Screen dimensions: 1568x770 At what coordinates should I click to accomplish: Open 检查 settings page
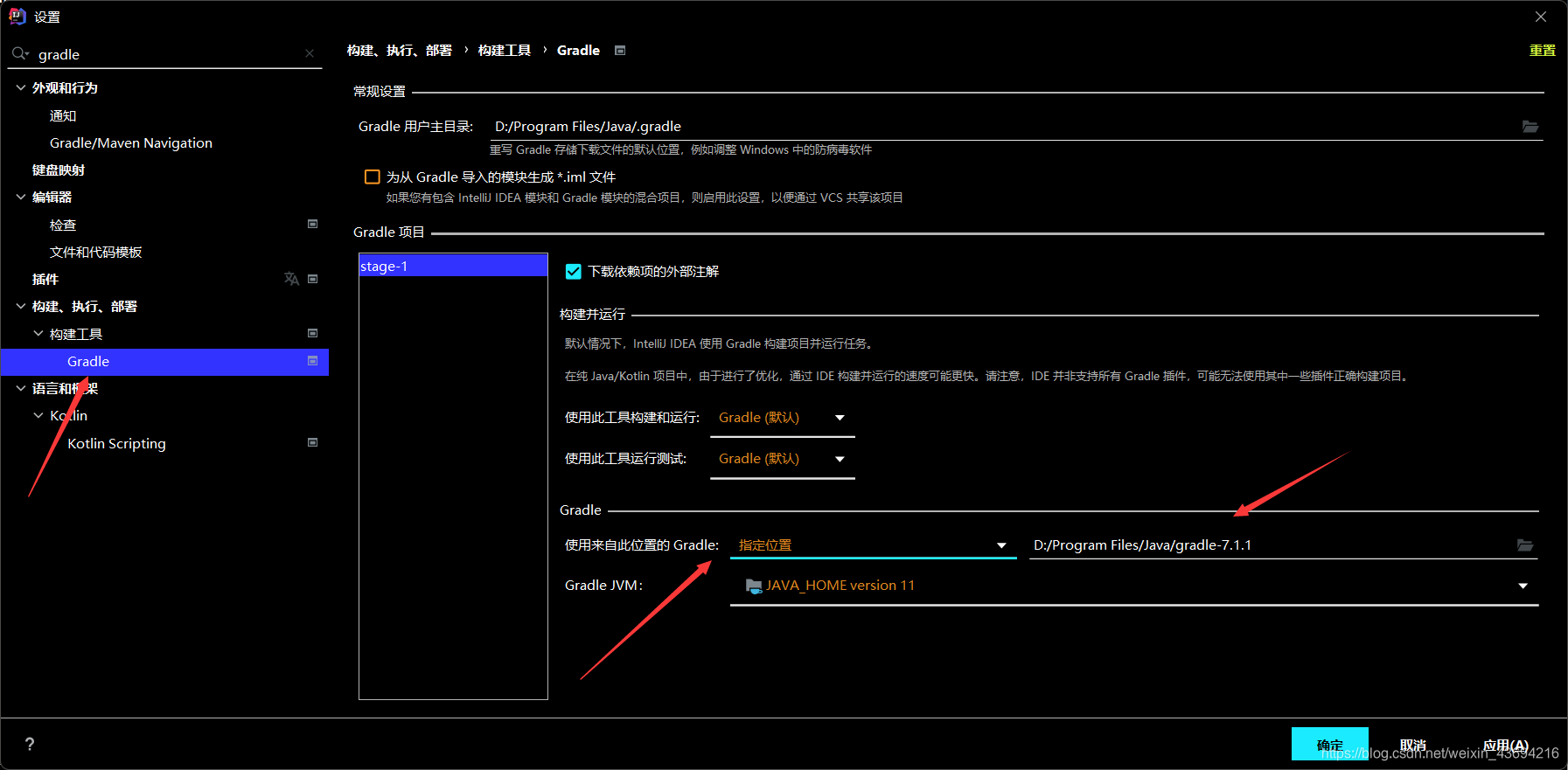coord(63,225)
